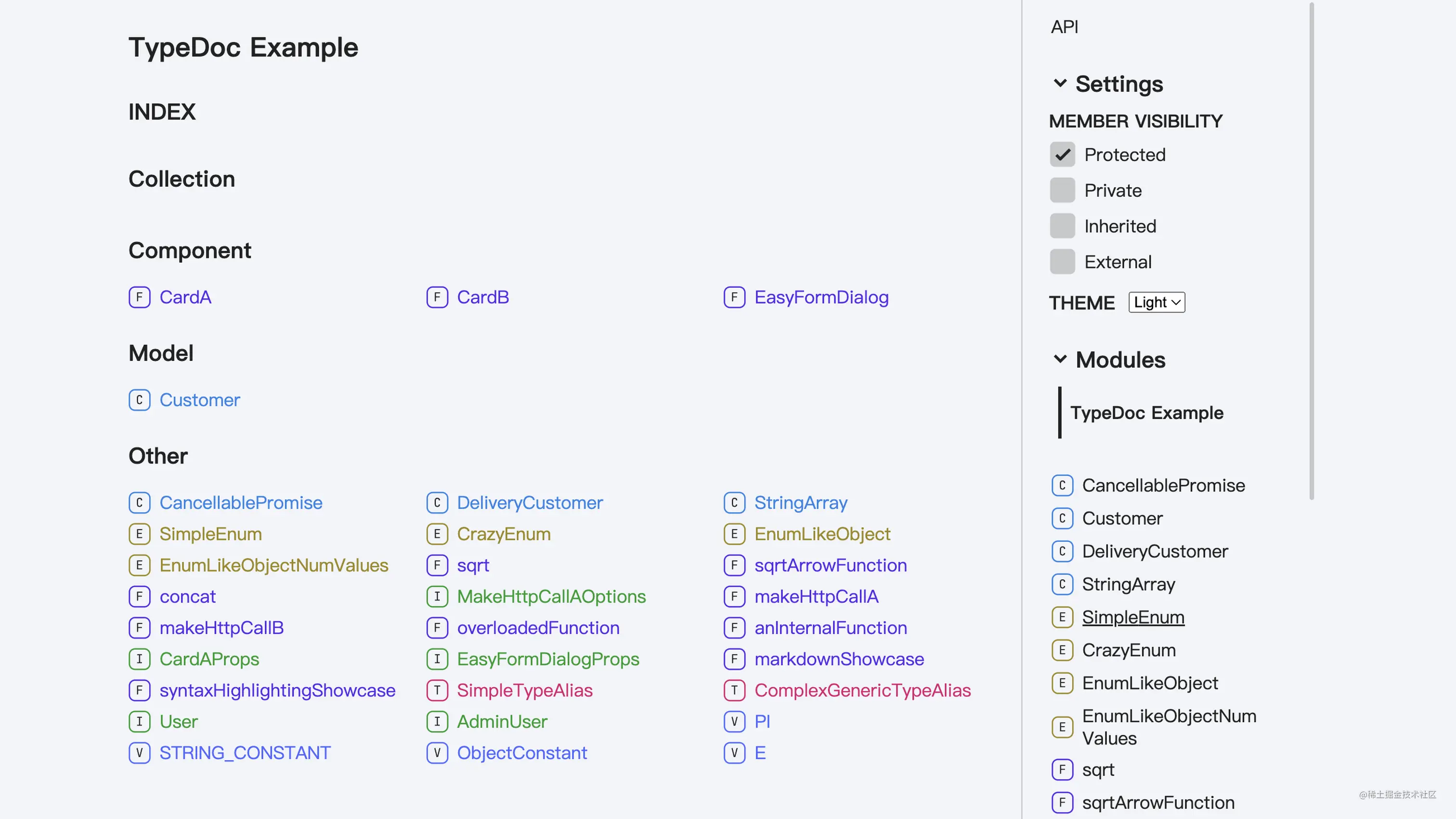Viewport: 1456px width, 819px height.
Task: Toggle the External visibility checkbox
Action: pyautogui.click(x=1062, y=261)
